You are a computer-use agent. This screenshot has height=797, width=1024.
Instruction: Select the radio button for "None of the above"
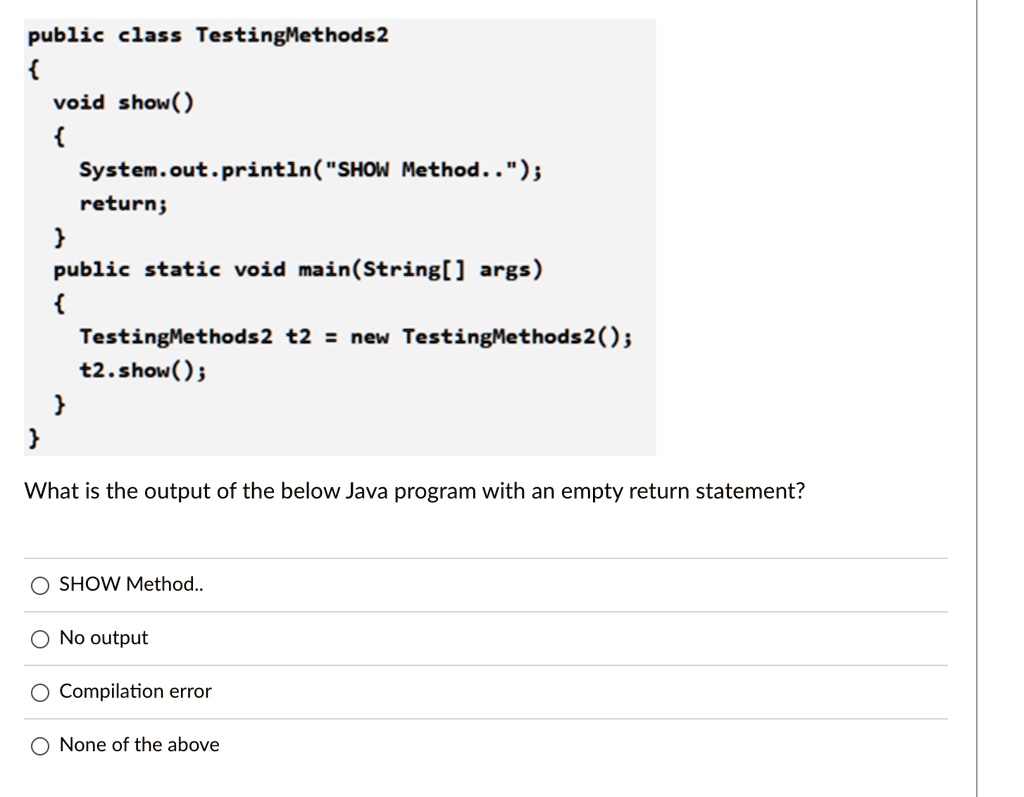pos(40,744)
